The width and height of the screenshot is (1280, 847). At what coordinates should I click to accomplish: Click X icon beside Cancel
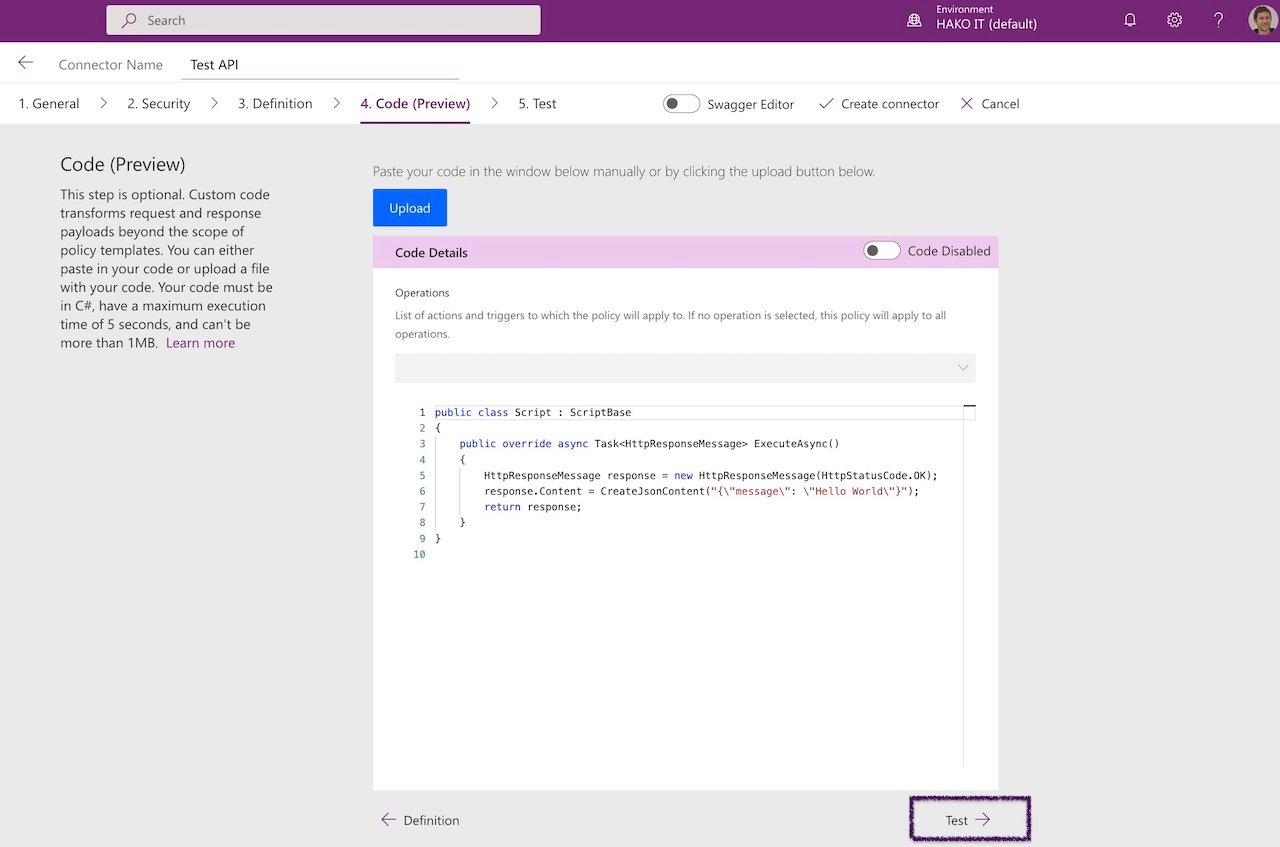[x=966, y=104]
